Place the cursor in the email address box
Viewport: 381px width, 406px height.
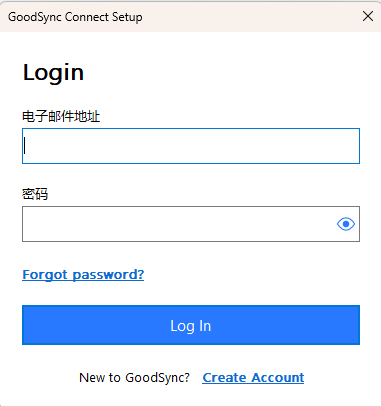point(191,146)
